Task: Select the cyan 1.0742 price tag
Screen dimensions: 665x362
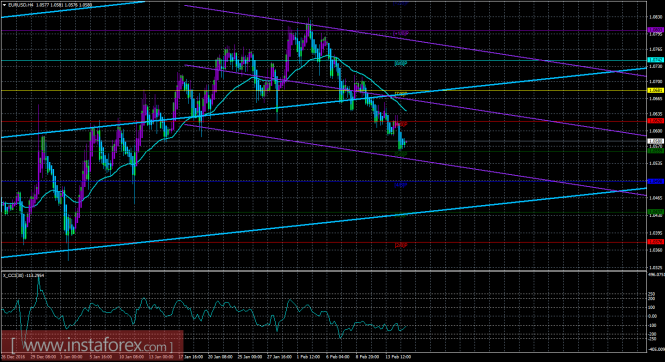Action: click(x=656, y=60)
